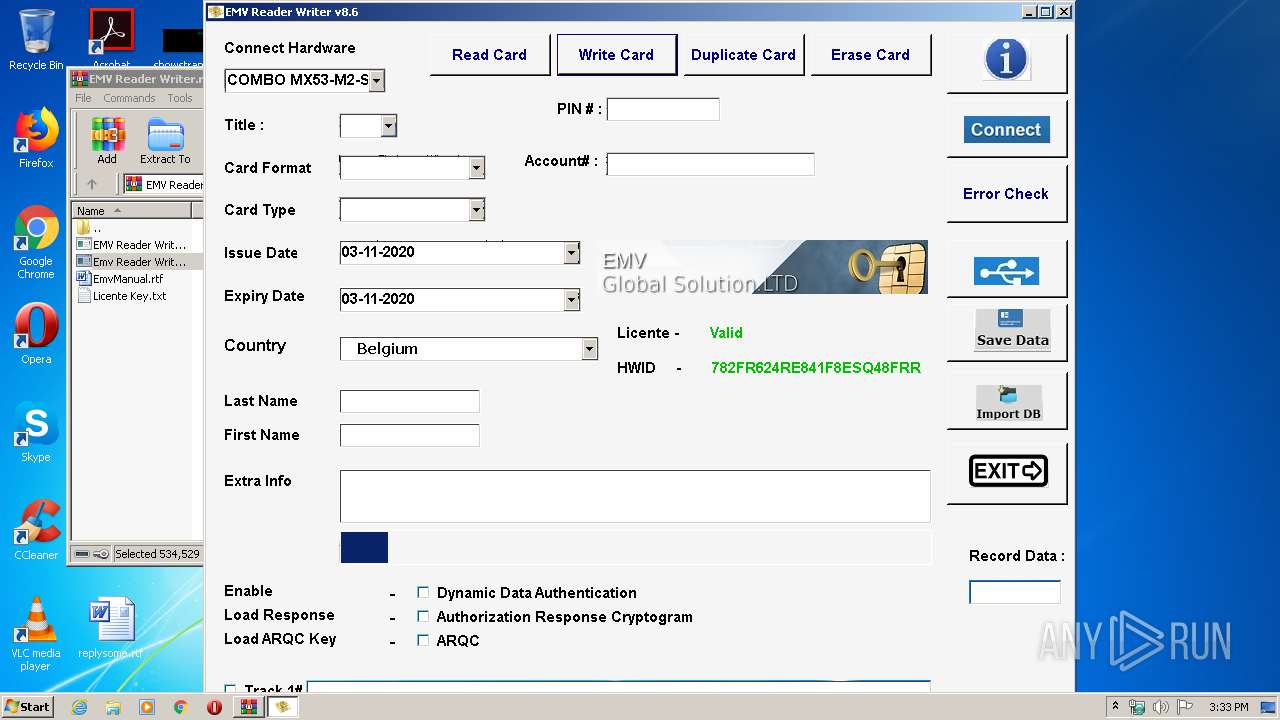The image size is (1280, 720).
Task: Click the First Name input field
Action: 410,435
